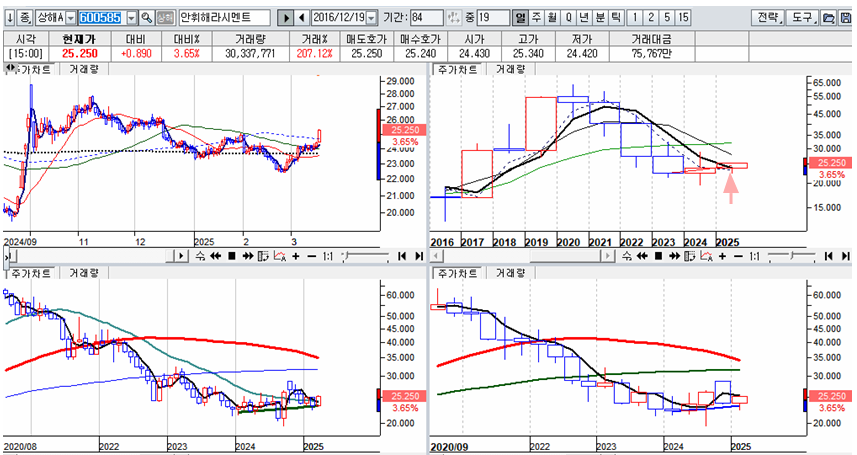Select the 틱 tick period toggle

point(616,18)
